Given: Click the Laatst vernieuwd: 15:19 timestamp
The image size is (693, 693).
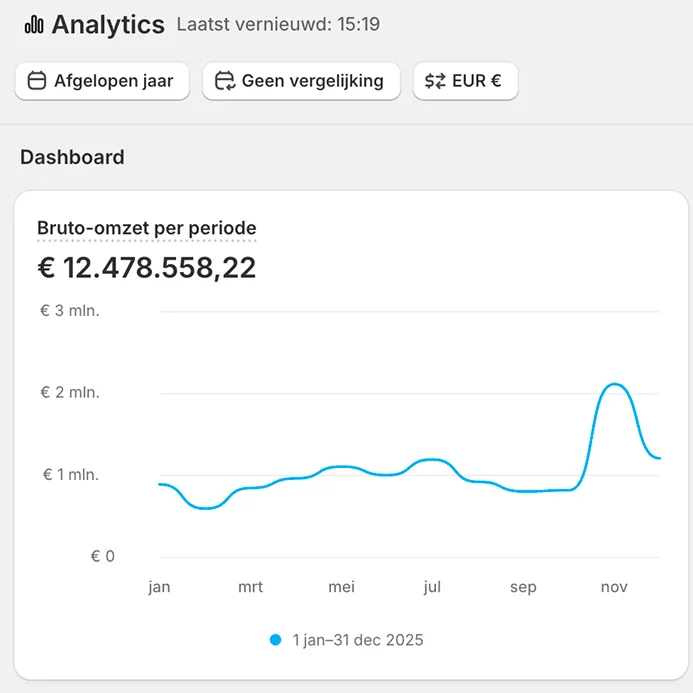Looking at the screenshot, I should click(x=278, y=24).
